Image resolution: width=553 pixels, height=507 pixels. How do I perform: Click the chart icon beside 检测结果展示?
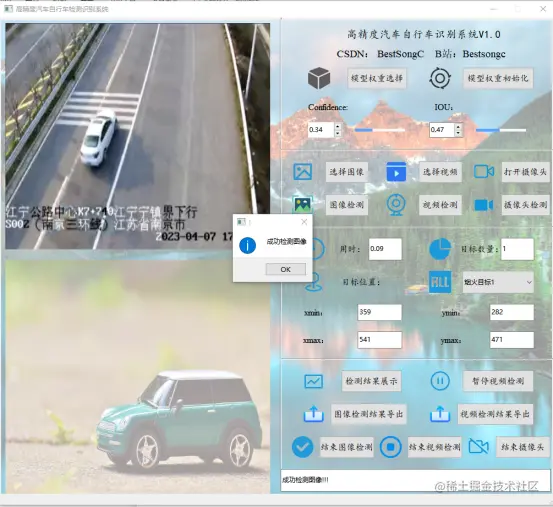tap(314, 381)
